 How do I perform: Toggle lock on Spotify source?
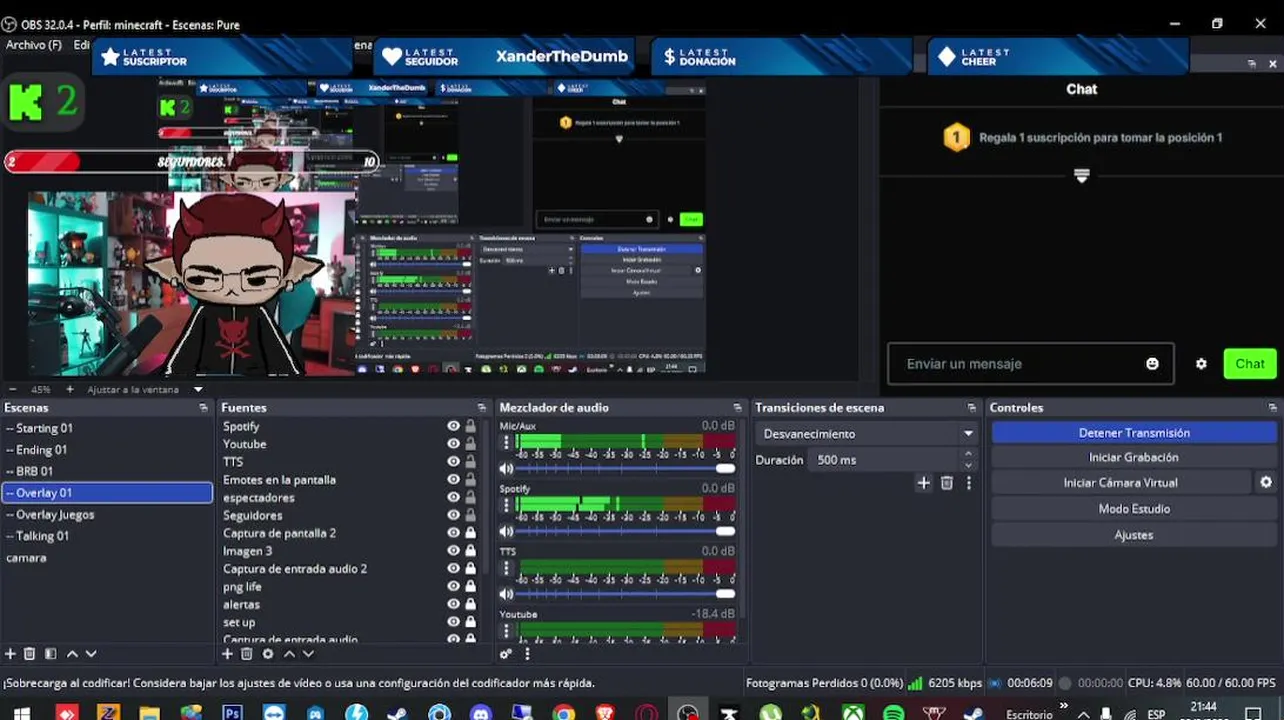(470, 426)
